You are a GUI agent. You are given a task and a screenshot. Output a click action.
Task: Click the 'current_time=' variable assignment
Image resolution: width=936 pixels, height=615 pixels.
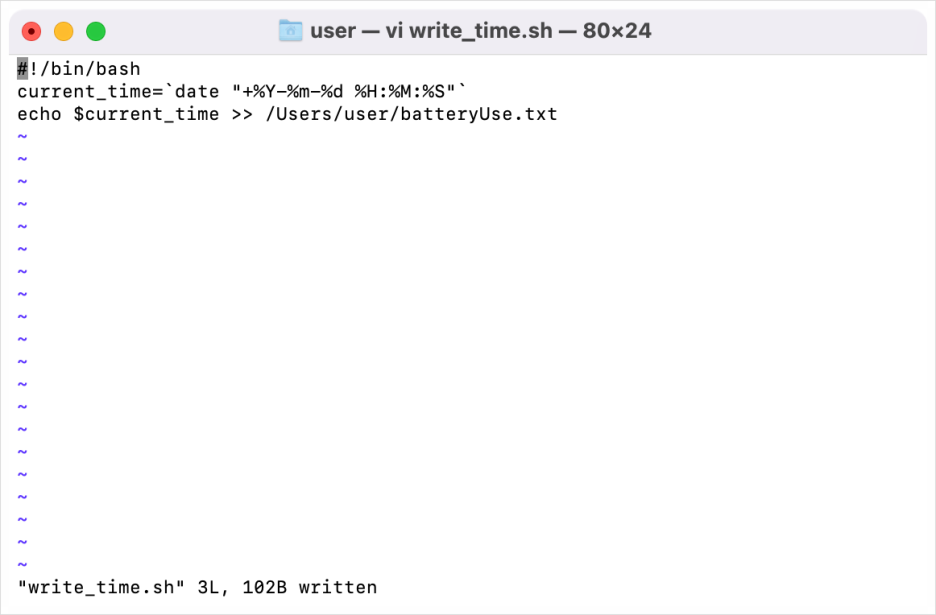click(90, 91)
